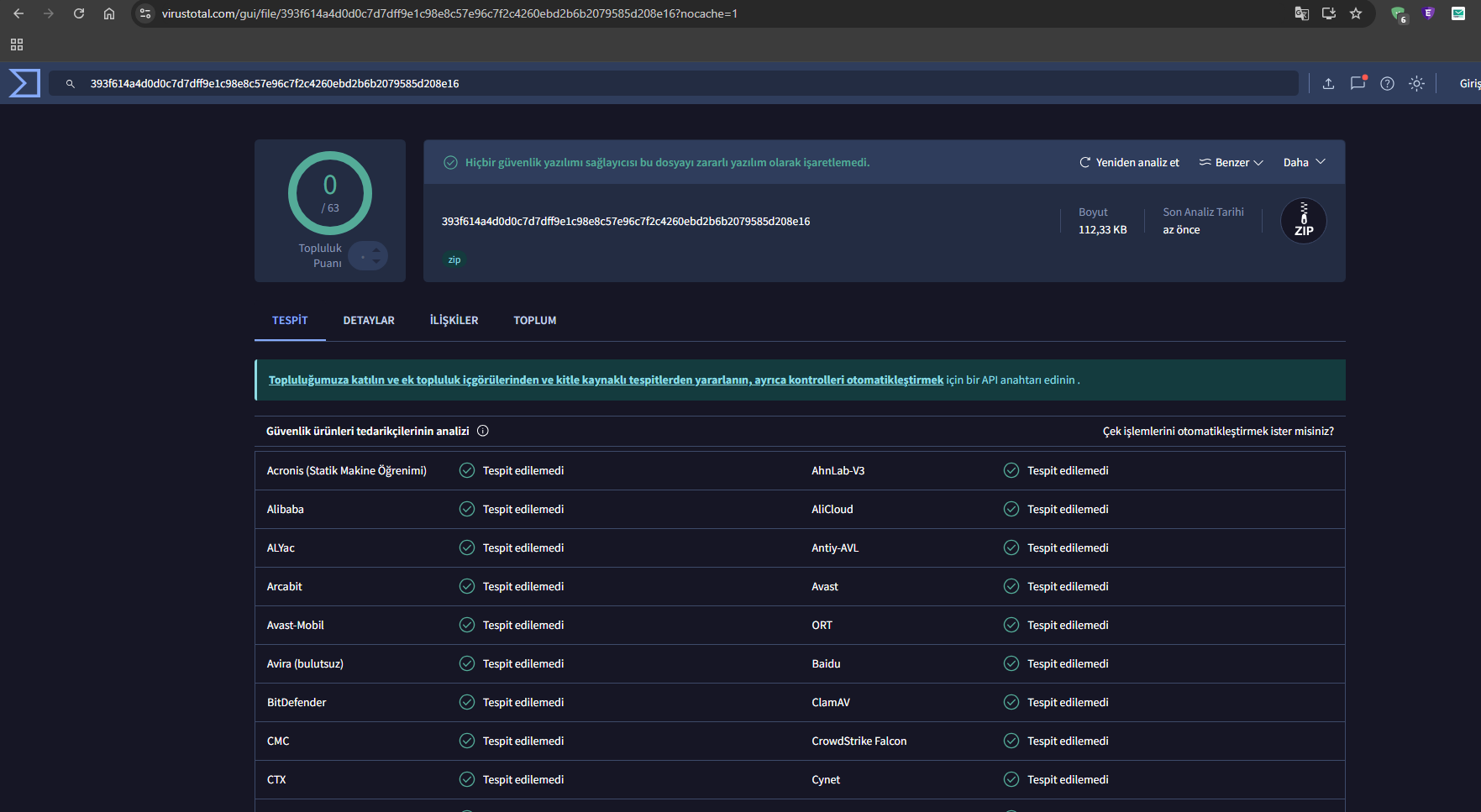
Task: Click the Güvenlik ürünleri tedarikçilerinin analizi heading
Action: click(368, 431)
